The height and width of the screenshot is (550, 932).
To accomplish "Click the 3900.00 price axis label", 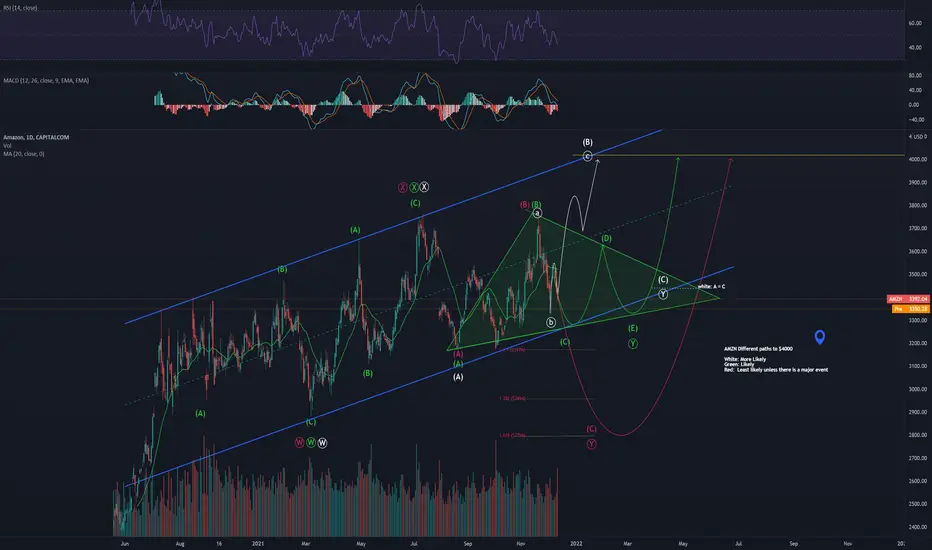I will (x=918, y=183).
